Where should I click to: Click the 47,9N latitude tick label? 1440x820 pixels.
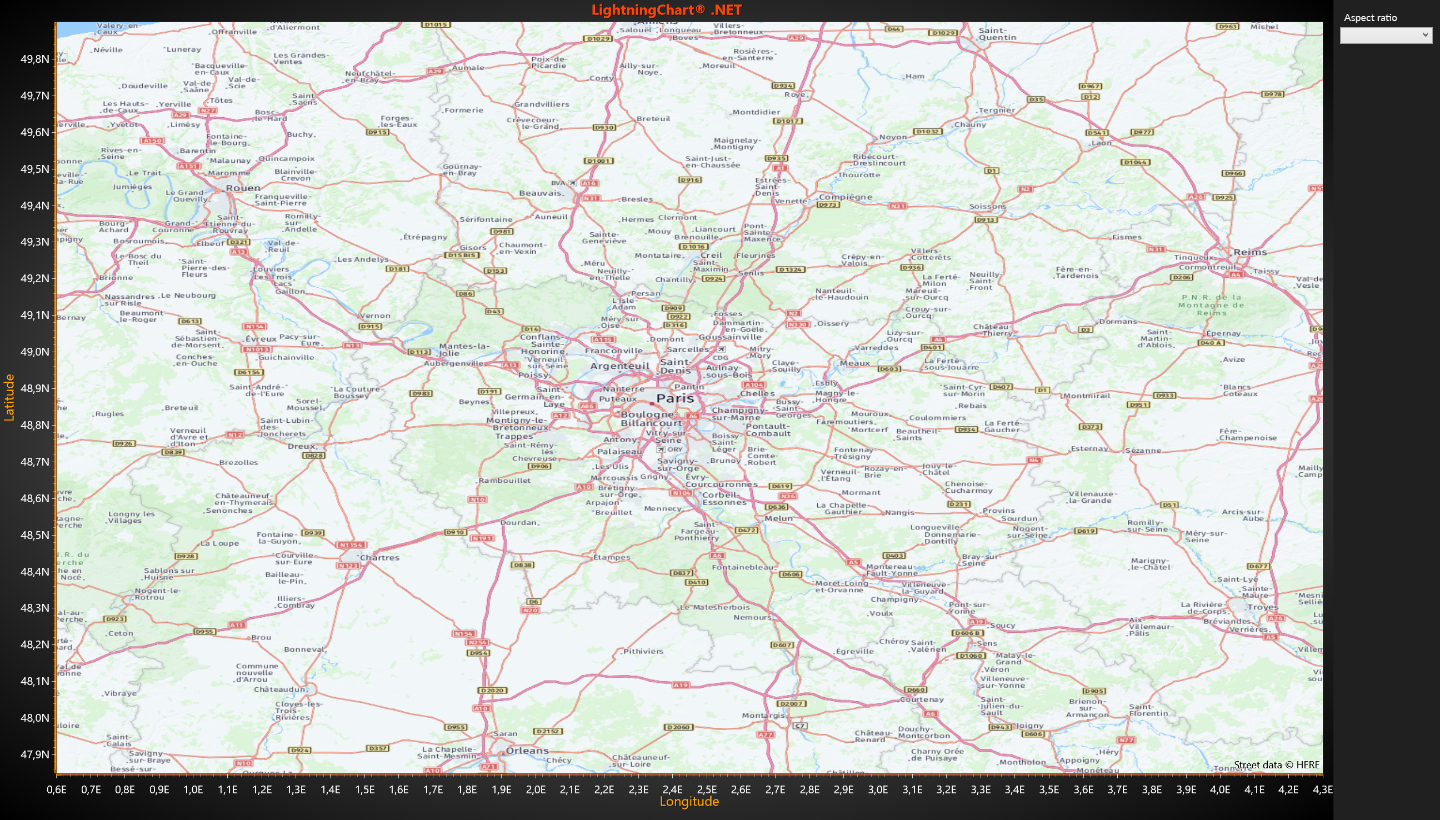click(x=35, y=754)
